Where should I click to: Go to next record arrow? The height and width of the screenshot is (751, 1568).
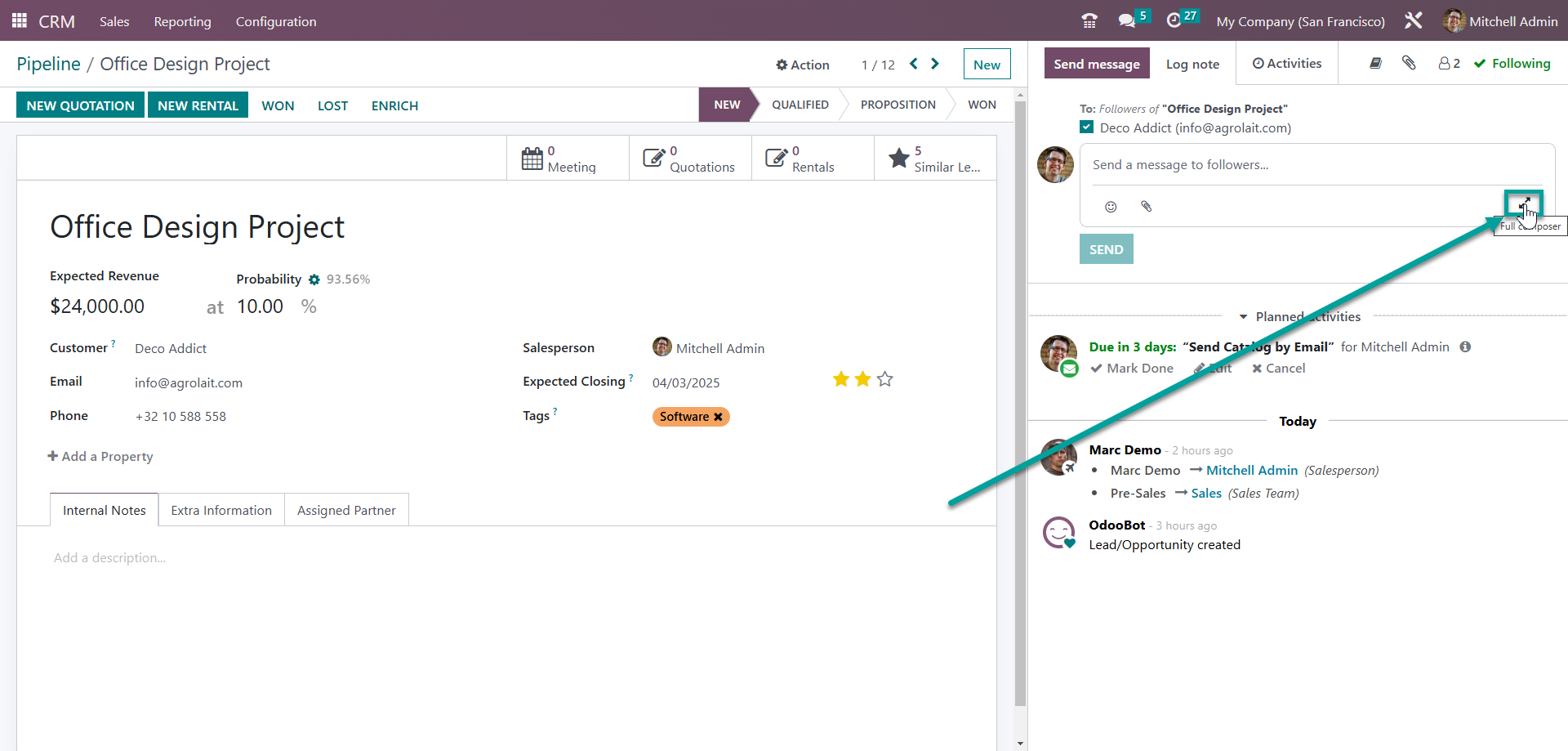point(935,64)
